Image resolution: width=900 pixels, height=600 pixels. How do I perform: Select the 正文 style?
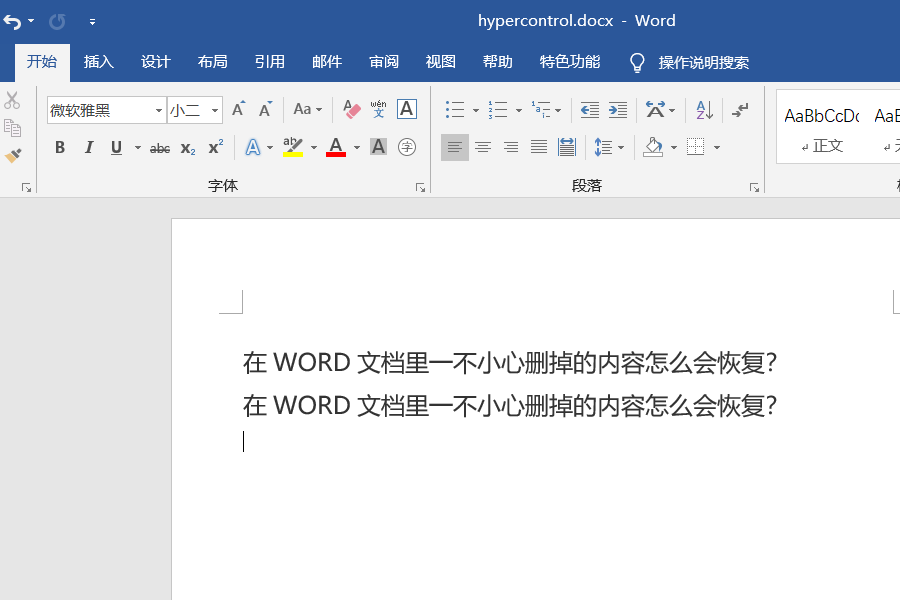tap(822, 127)
